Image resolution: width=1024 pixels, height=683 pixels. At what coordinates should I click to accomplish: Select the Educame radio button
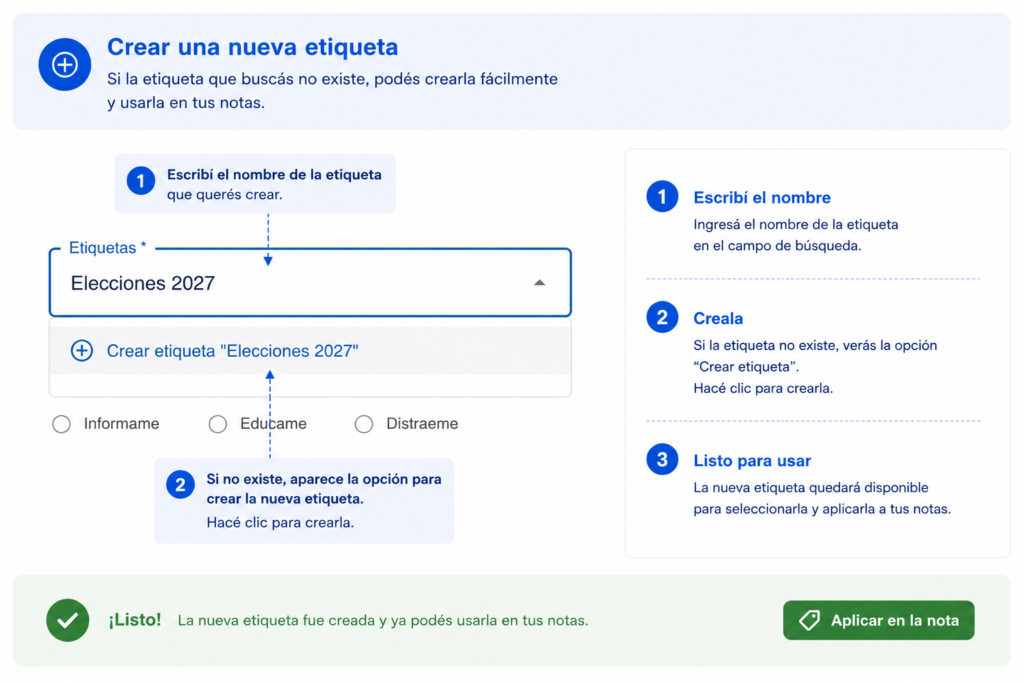[217, 424]
